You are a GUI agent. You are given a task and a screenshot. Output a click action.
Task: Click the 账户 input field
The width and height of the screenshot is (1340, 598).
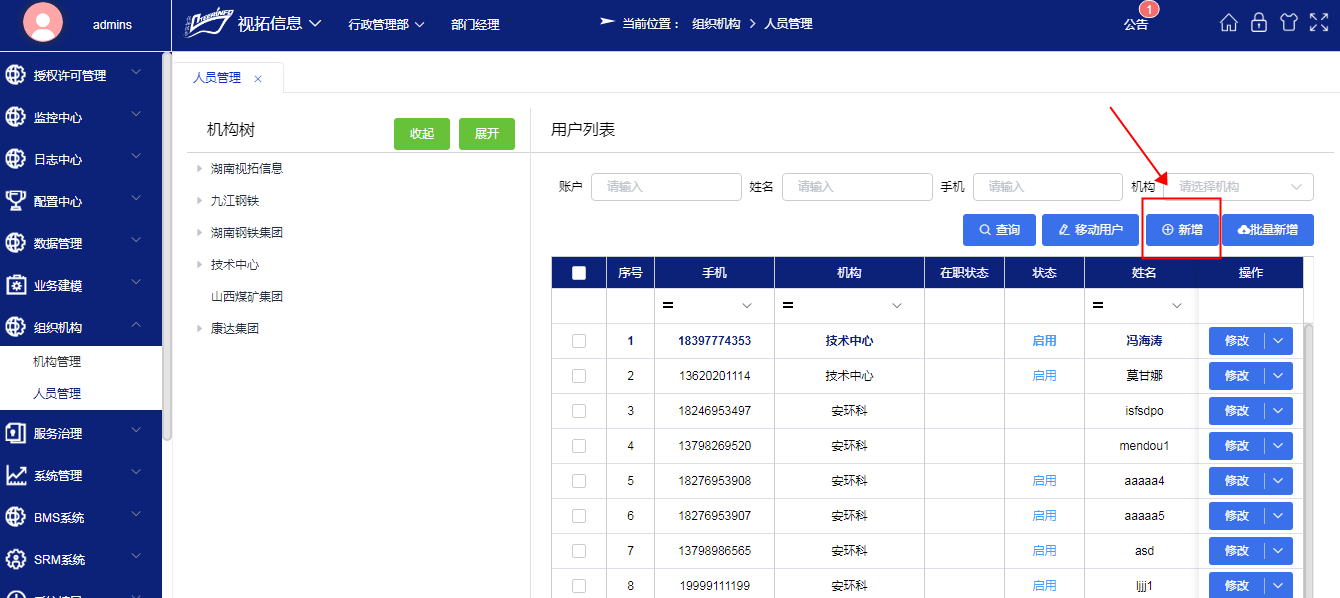pyautogui.click(x=666, y=187)
